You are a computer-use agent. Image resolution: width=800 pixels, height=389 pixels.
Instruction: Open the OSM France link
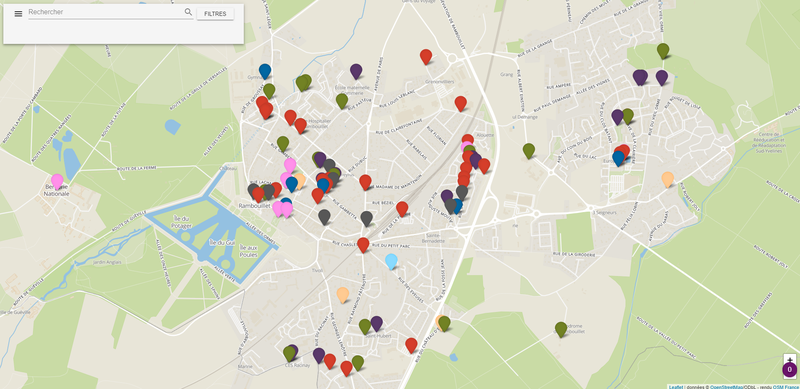pos(786,387)
